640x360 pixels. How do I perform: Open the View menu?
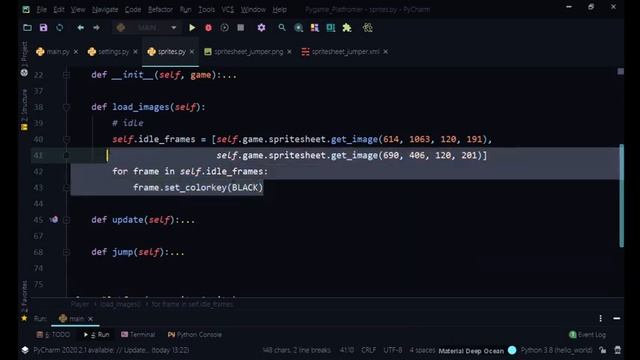tap(78, 9)
